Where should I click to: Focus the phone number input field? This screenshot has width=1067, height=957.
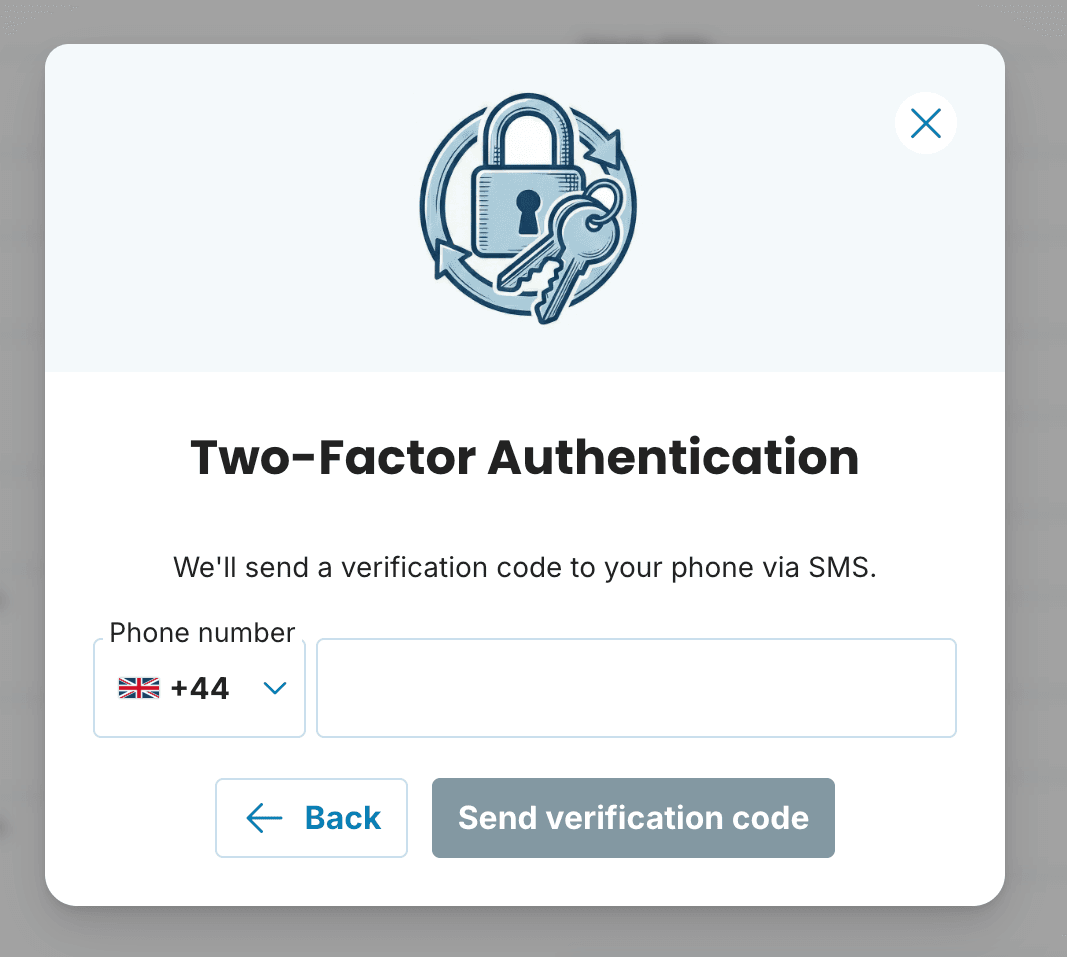click(636, 688)
